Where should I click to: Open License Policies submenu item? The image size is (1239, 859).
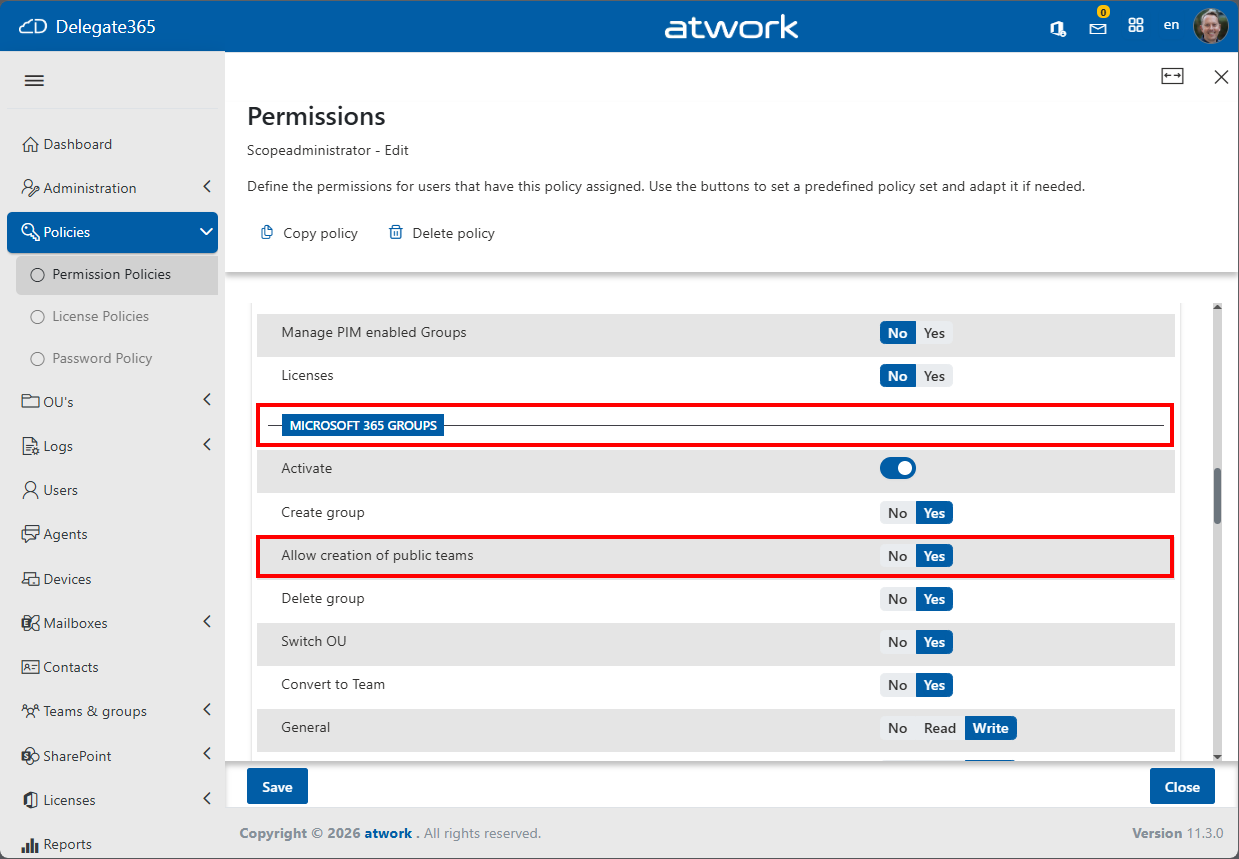click(117, 316)
